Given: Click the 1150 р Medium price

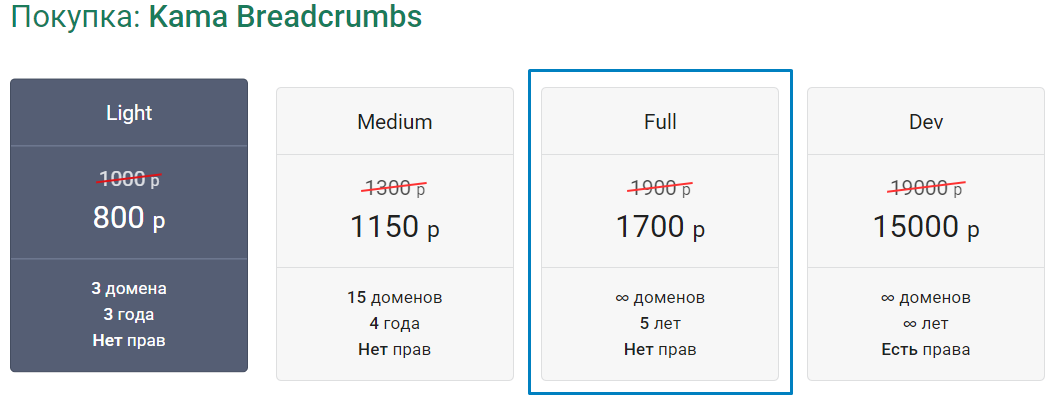Looking at the screenshot, I should pyautogui.click(x=395, y=227).
